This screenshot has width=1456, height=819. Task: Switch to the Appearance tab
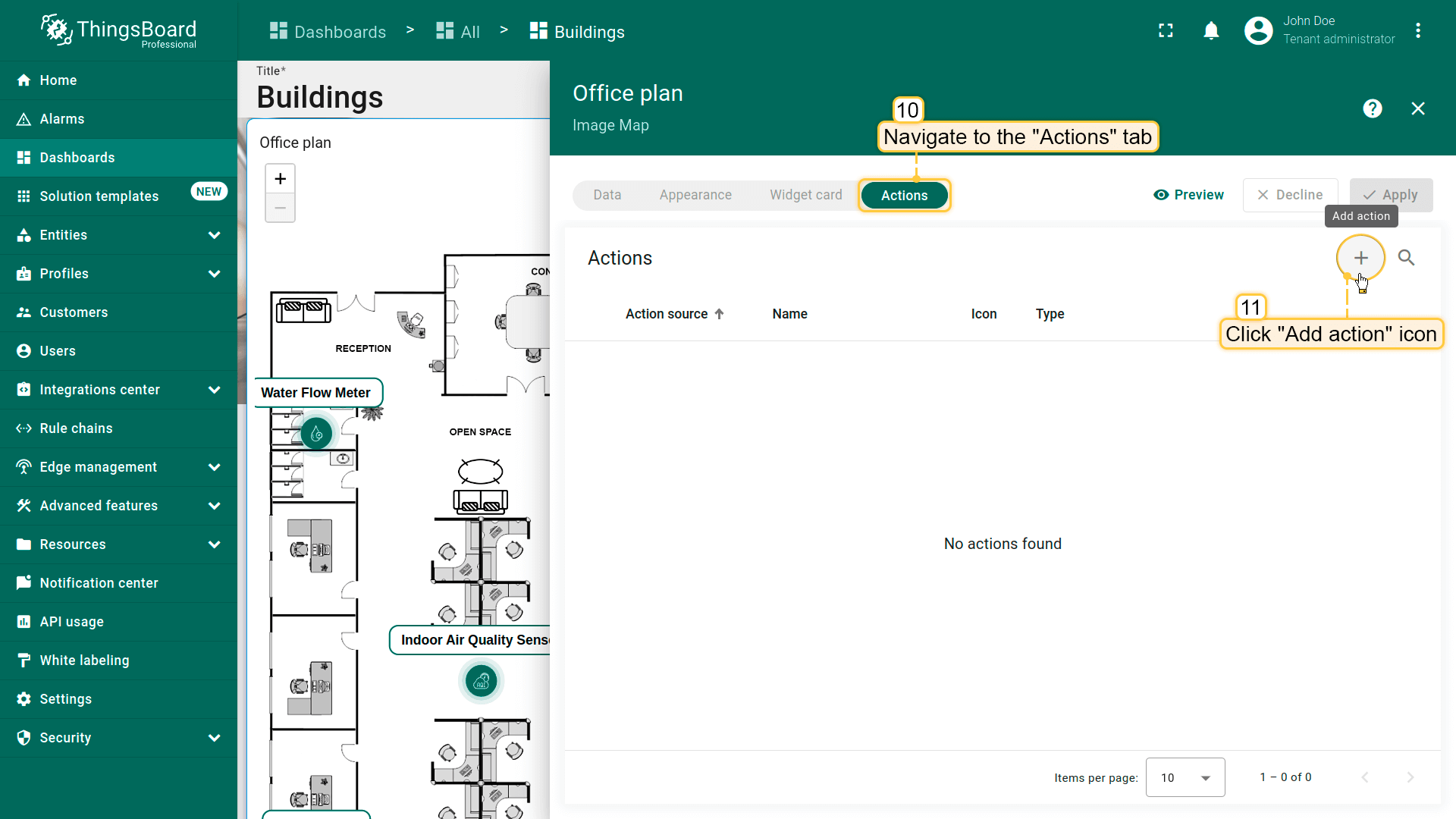coord(695,195)
